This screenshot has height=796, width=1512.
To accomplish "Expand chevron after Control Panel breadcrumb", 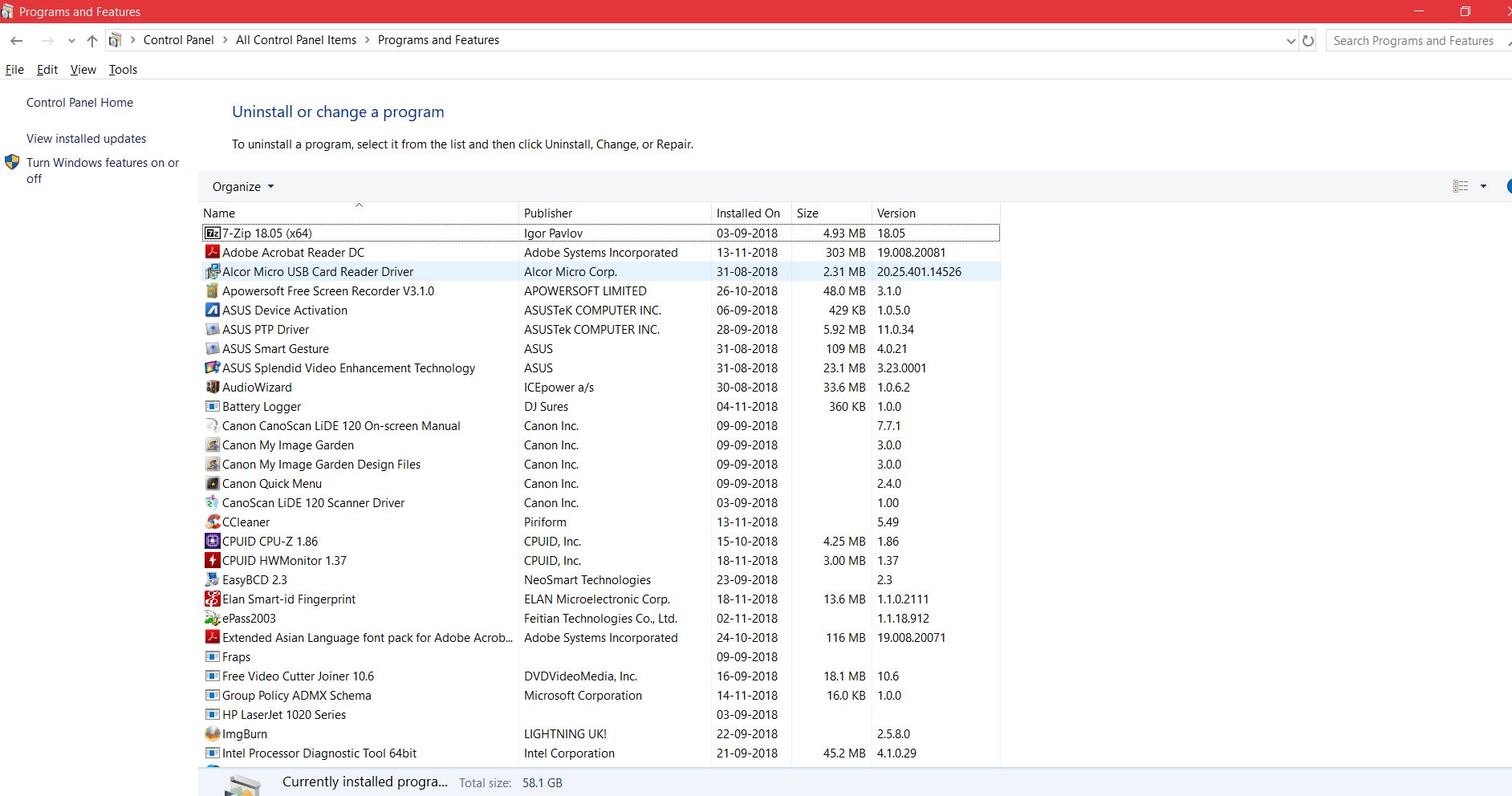I will click(x=226, y=40).
